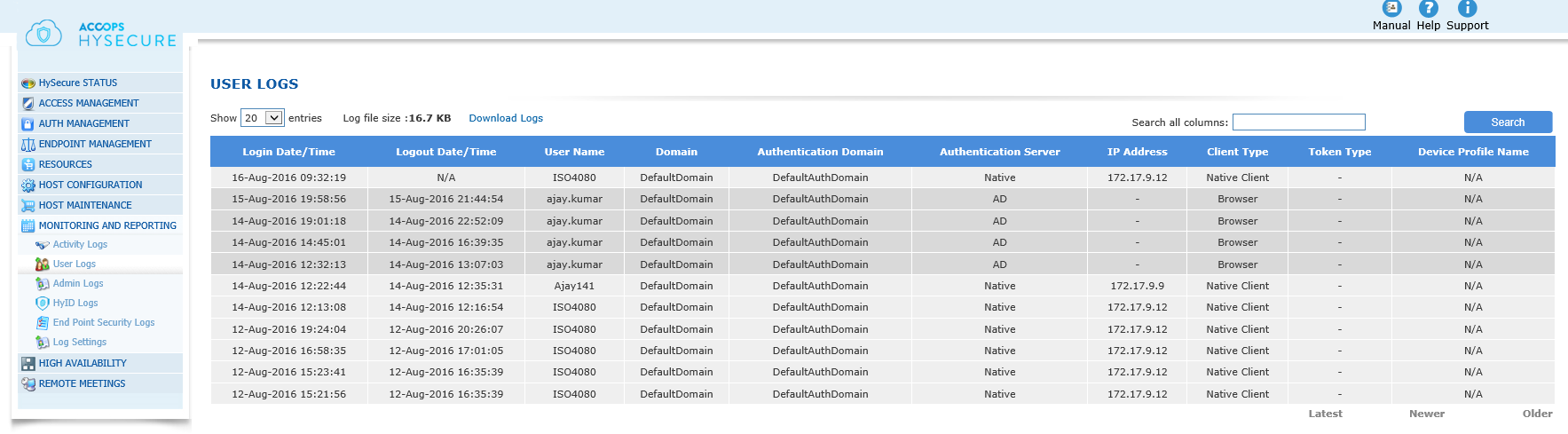The height and width of the screenshot is (434, 1568).
Task: Click the Help question mark icon
Action: click(x=1428, y=8)
